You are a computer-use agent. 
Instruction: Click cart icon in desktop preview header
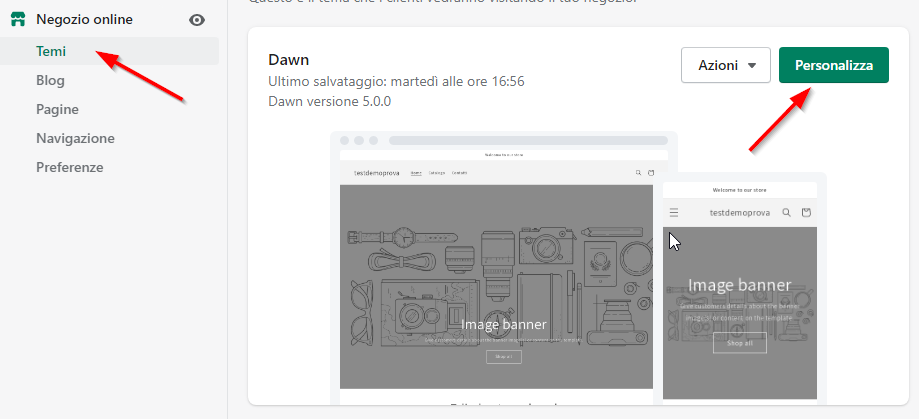pos(651,173)
